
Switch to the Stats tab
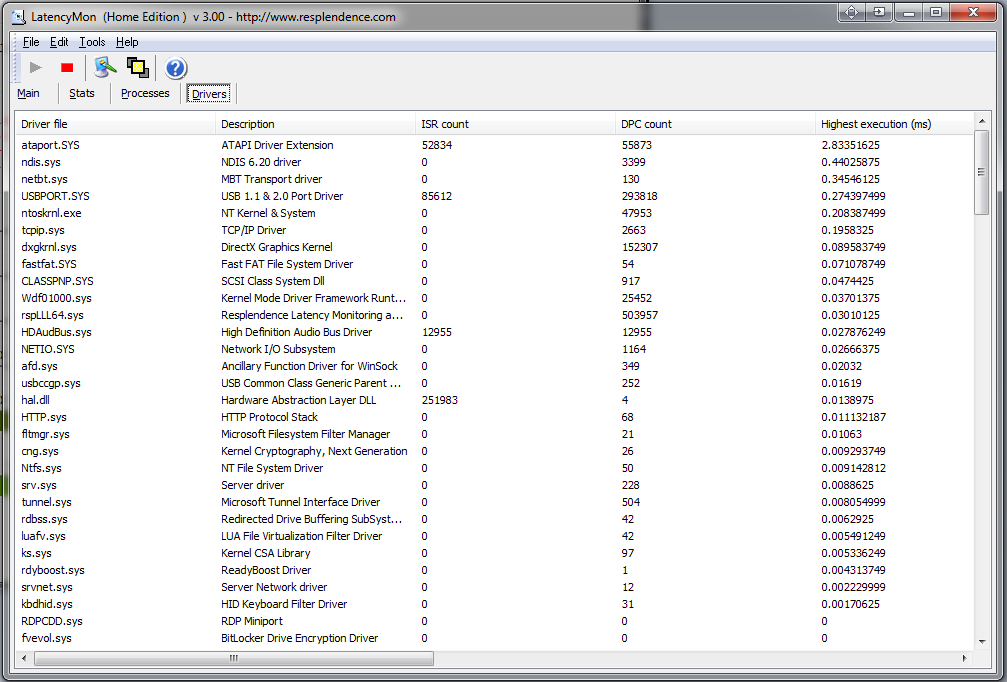[82, 93]
